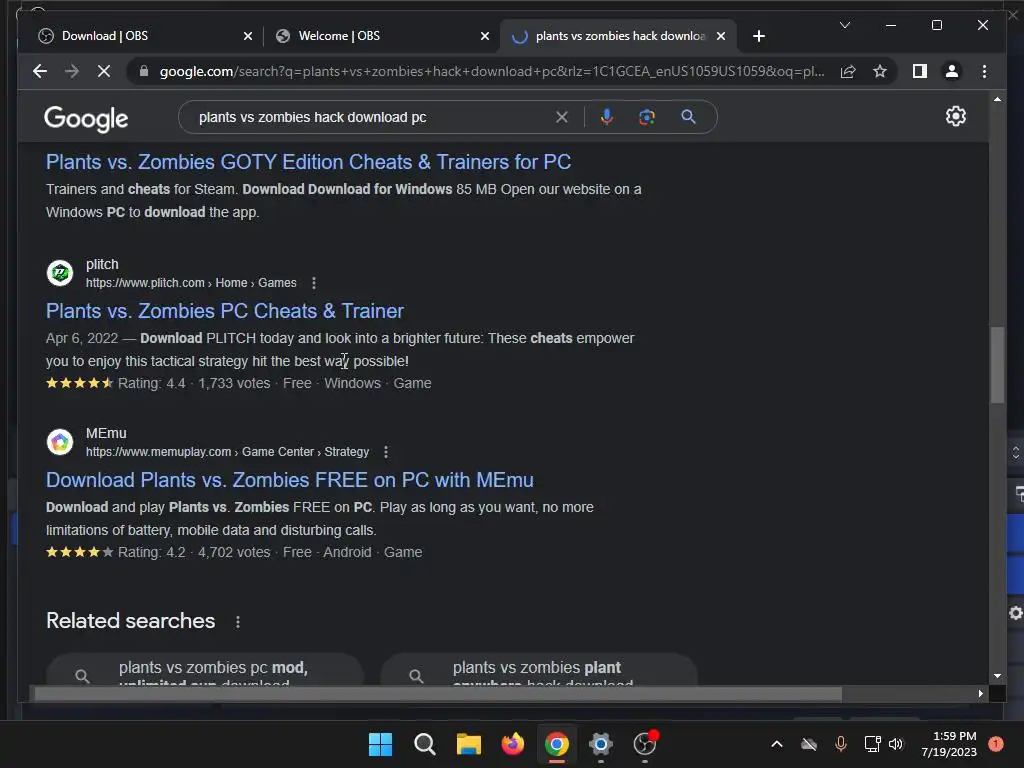This screenshot has width=1024, height=768.
Task: Close the plants vs zombies search tab
Action: pos(721,36)
